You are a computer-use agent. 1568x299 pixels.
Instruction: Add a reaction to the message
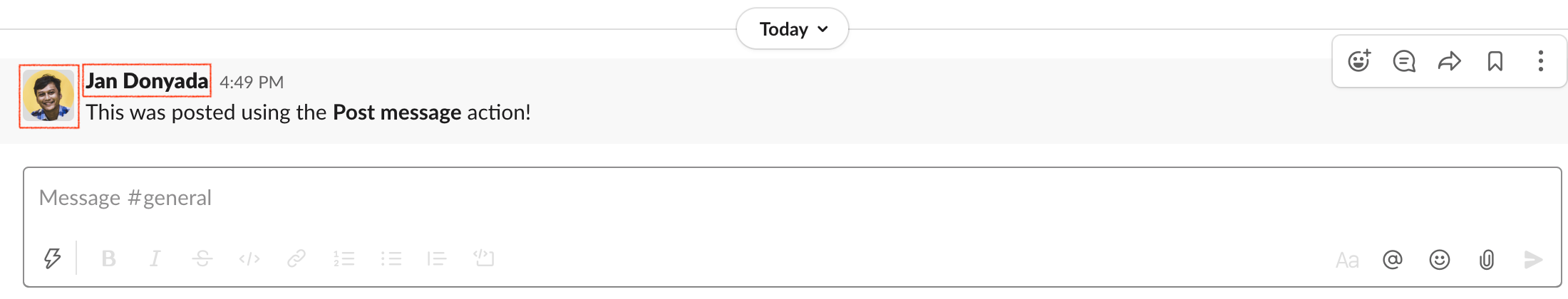[x=1359, y=61]
